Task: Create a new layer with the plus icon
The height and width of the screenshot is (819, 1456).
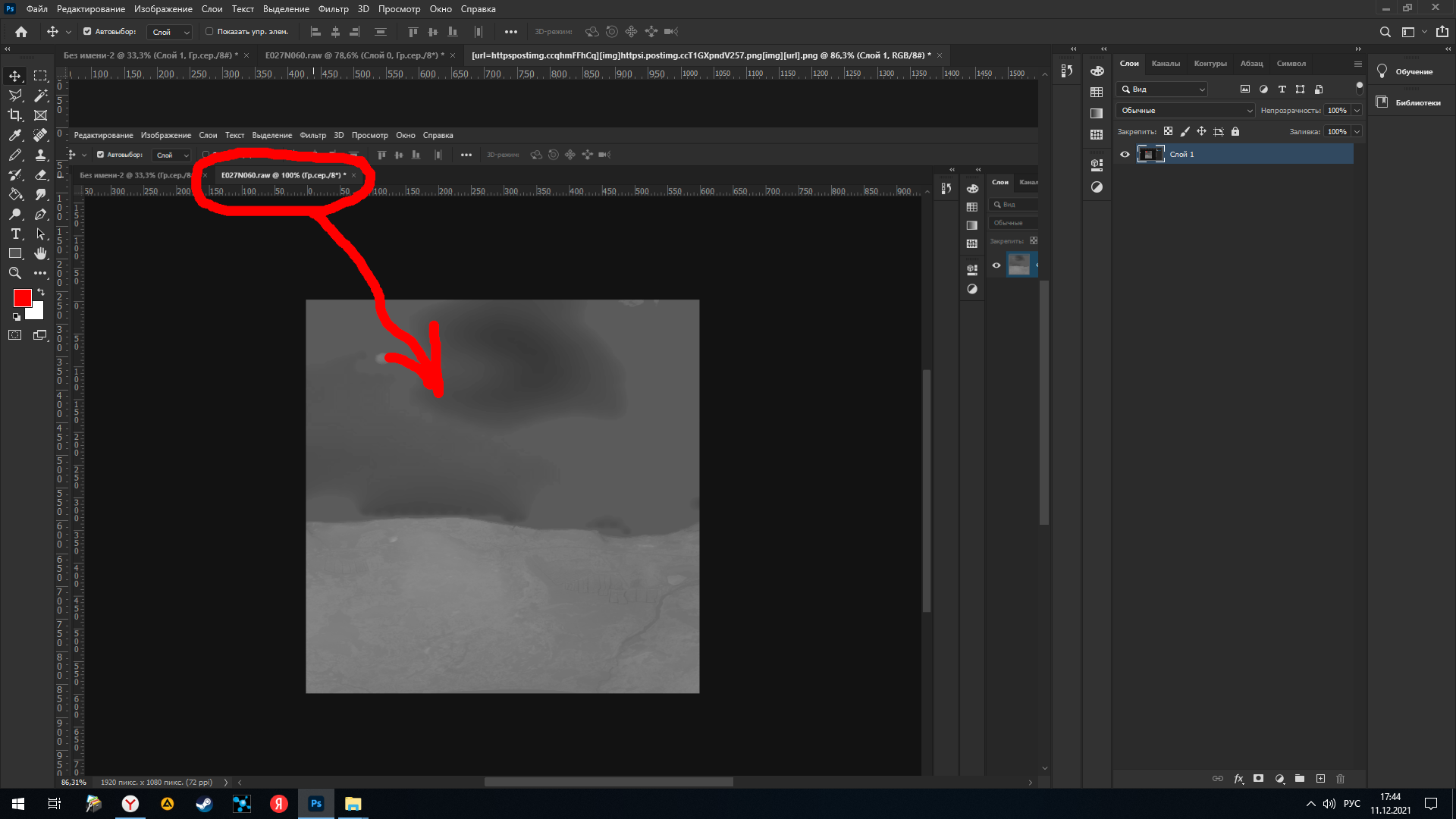Action: [x=1320, y=779]
